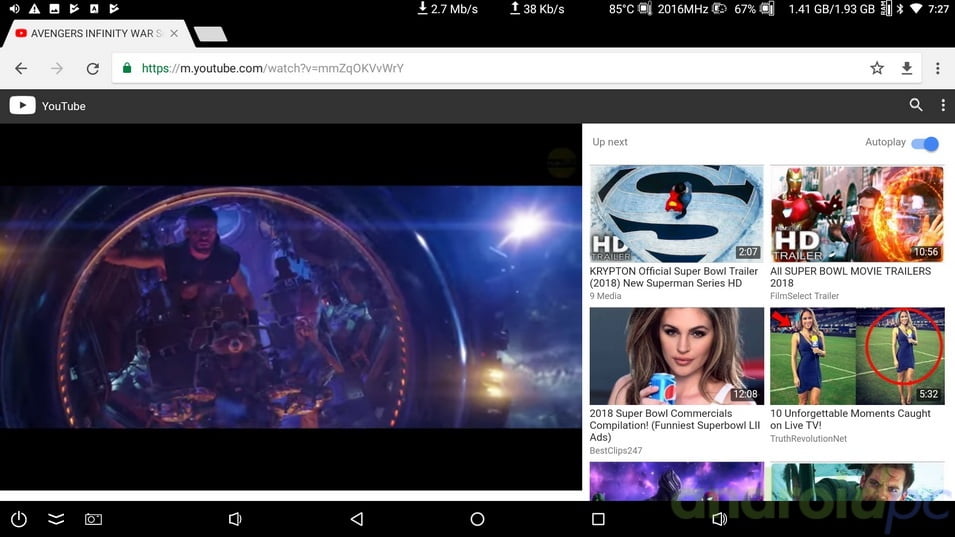The image size is (955, 537).
Task: Open YouTube three-dot options menu
Action: pos(943,105)
